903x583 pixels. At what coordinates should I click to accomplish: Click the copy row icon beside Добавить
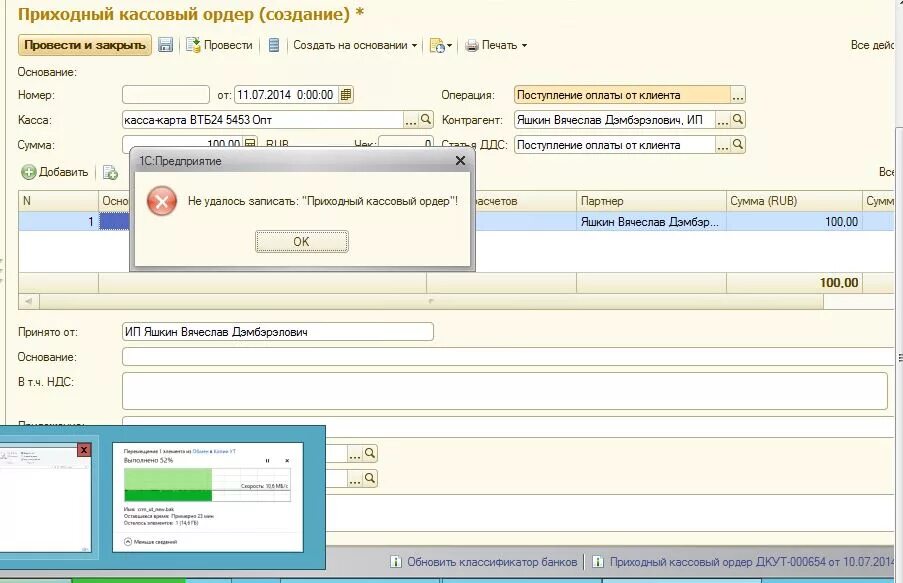pos(110,172)
